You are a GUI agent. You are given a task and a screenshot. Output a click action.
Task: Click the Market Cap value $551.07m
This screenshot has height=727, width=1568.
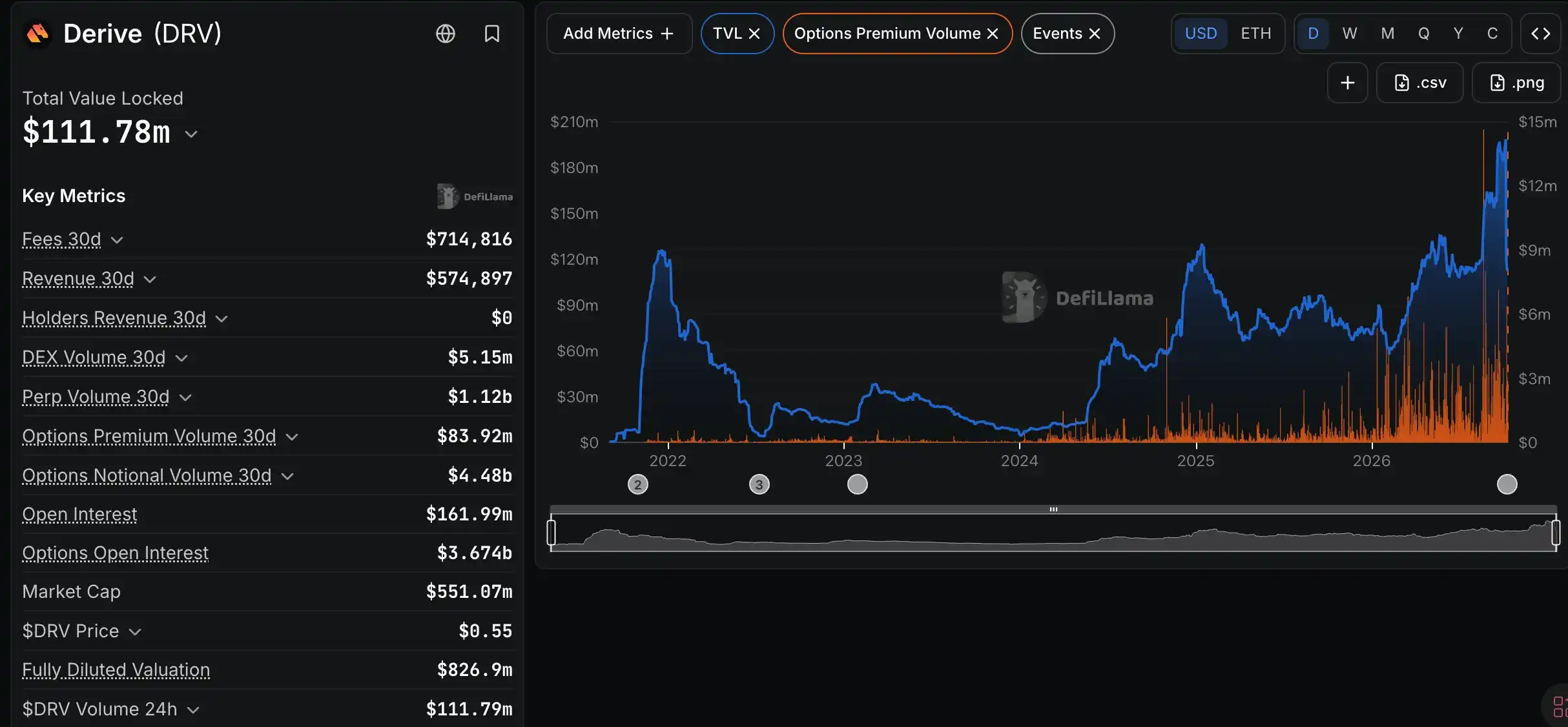pos(469,592)
